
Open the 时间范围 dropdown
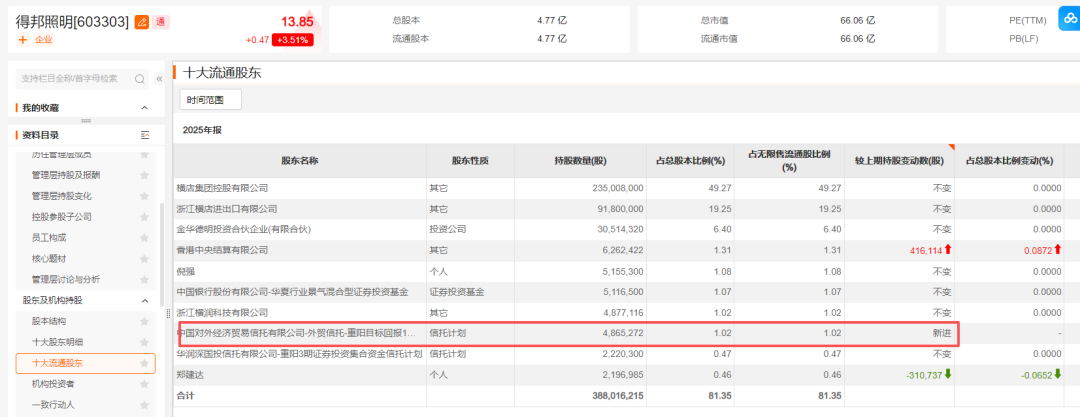(x=211, y=100)
